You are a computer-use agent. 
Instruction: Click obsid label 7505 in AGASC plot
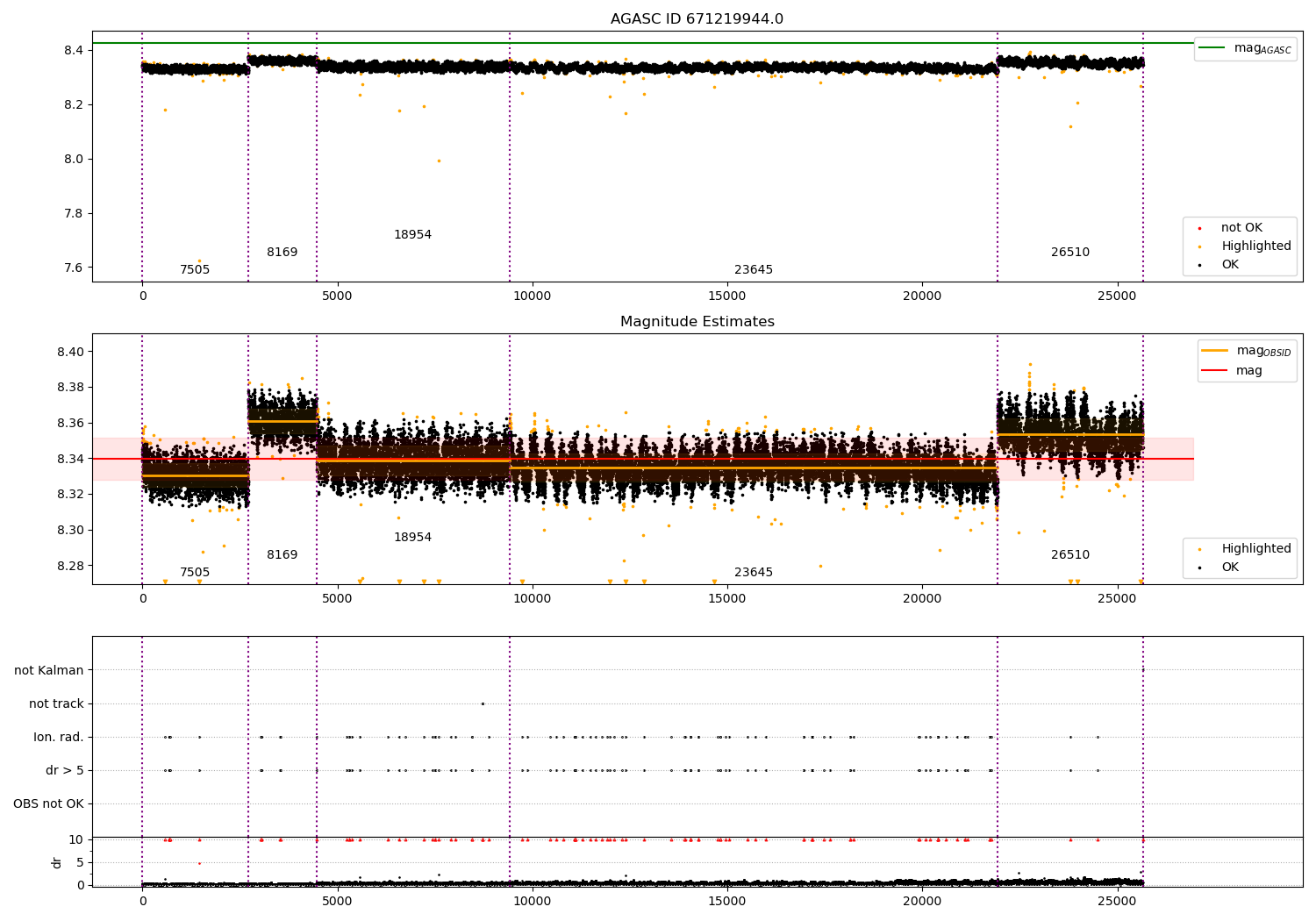[x=195, y=270]
